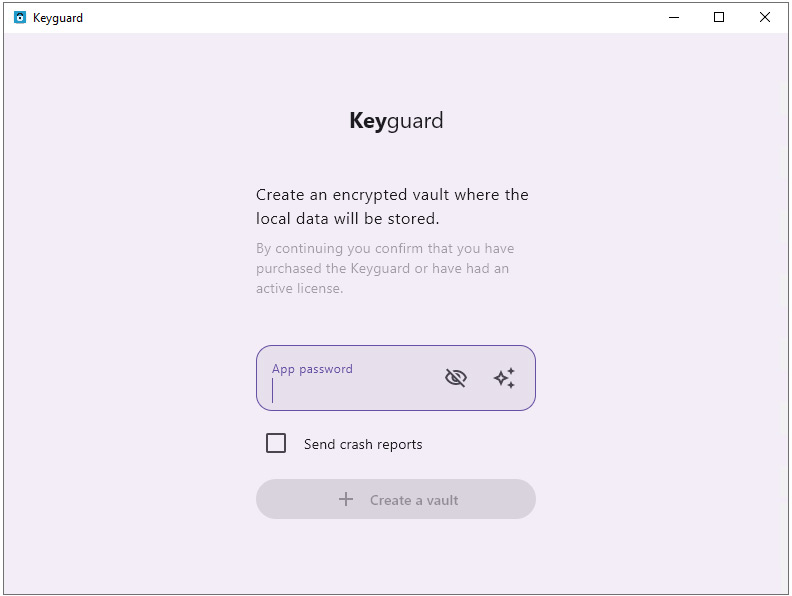Click the floating App password label
Image resolution: width=792 pixels, height=596 pixels.
point(312,369)
